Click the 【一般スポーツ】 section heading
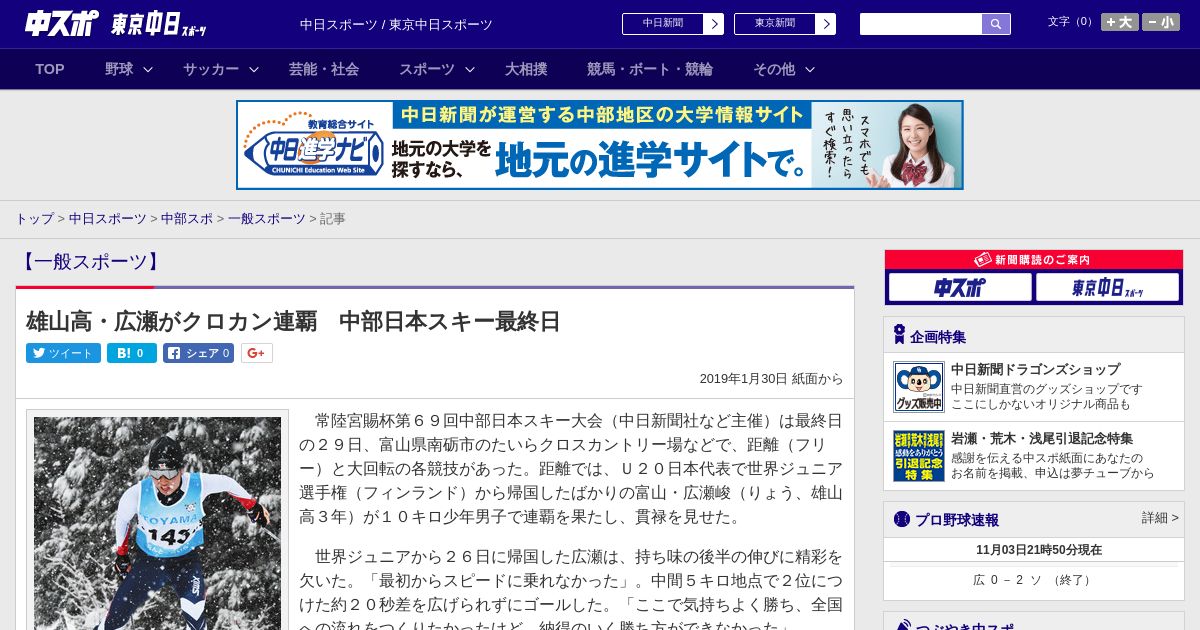The image size is (1200, 630). point(89,262)
